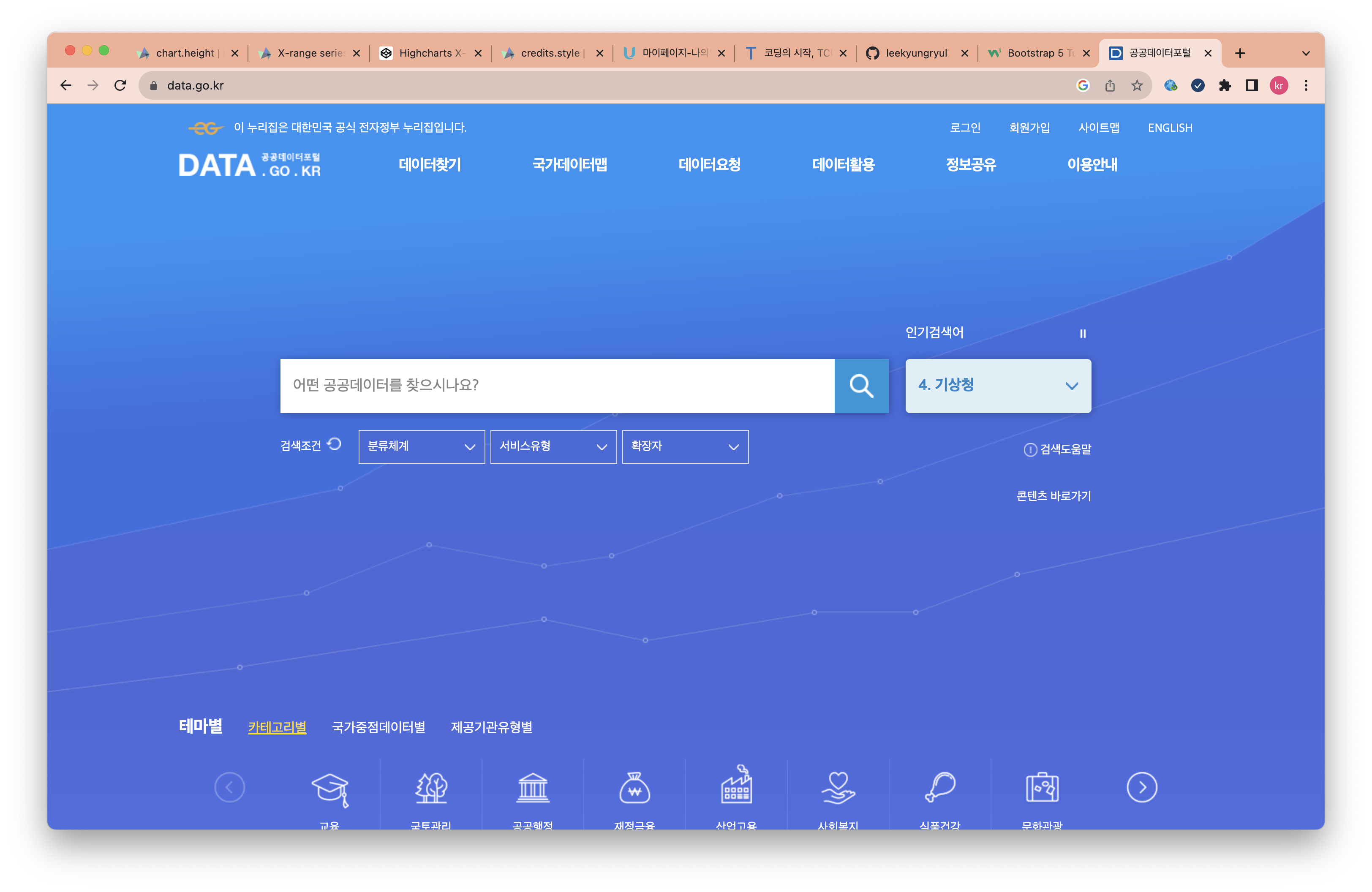1372x892 pixels.
Task: Open the 서비스유형 dropdown
Action: click(553, 446)
